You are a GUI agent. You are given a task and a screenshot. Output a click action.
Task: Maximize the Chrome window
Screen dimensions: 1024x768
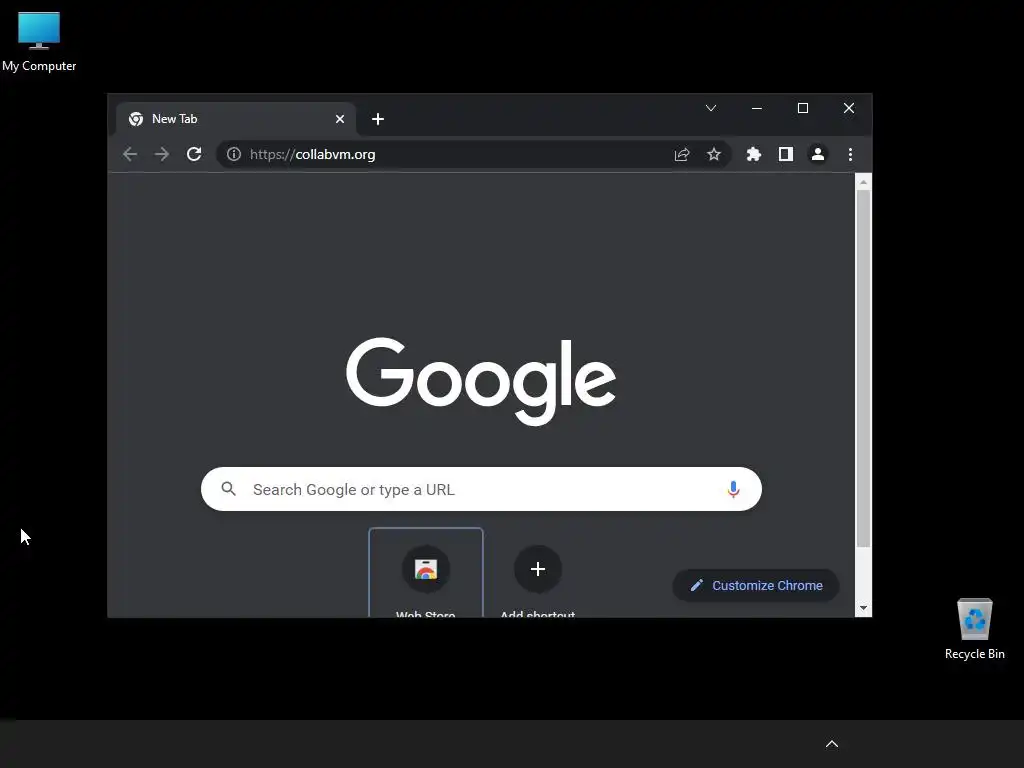(x=803, y=108)
